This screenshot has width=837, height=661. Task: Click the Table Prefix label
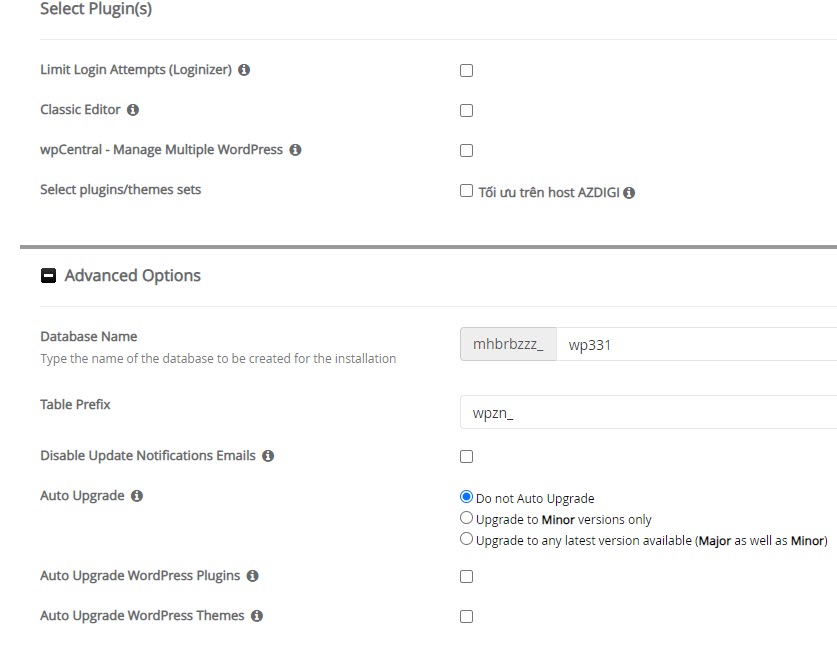click(x=75, y=404)
